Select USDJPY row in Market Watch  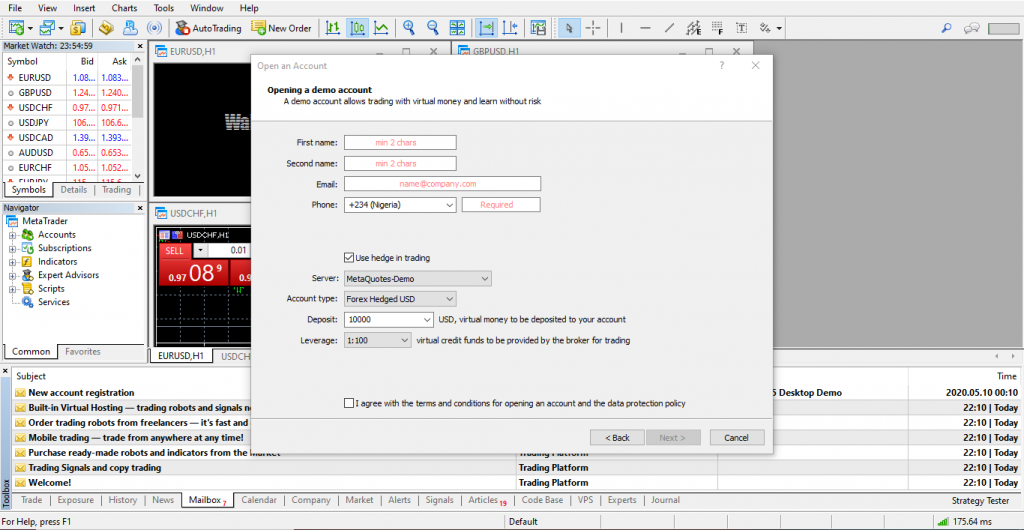pyautogui.click(x=67, y=122)
